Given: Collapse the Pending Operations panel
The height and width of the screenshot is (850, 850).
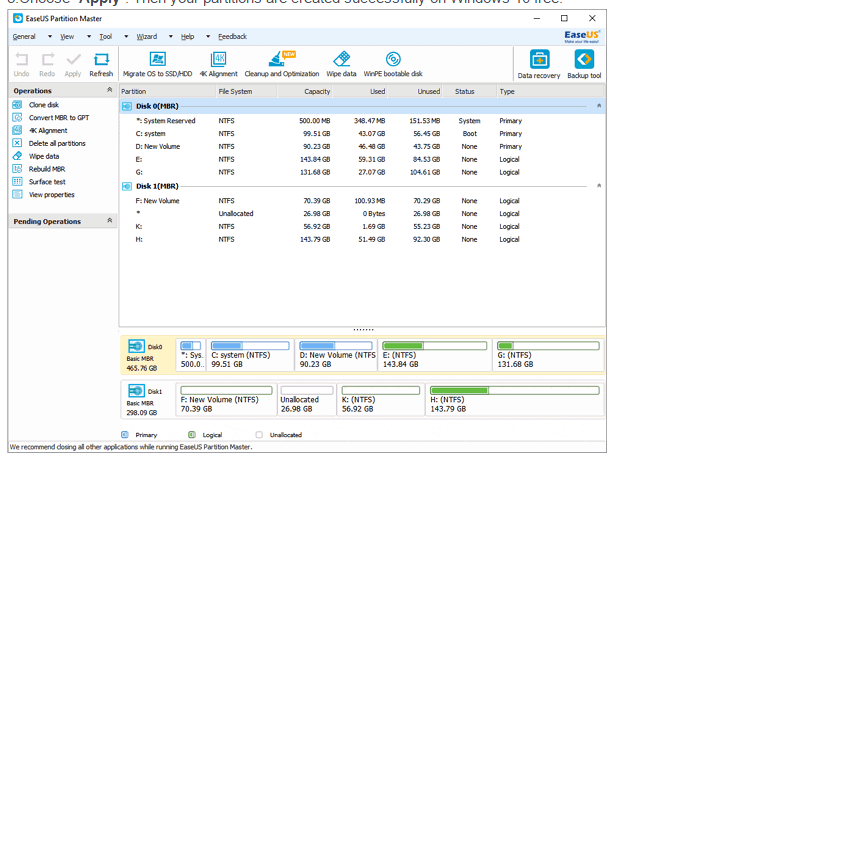Looking at the screenshot, I should coord(110,221).
